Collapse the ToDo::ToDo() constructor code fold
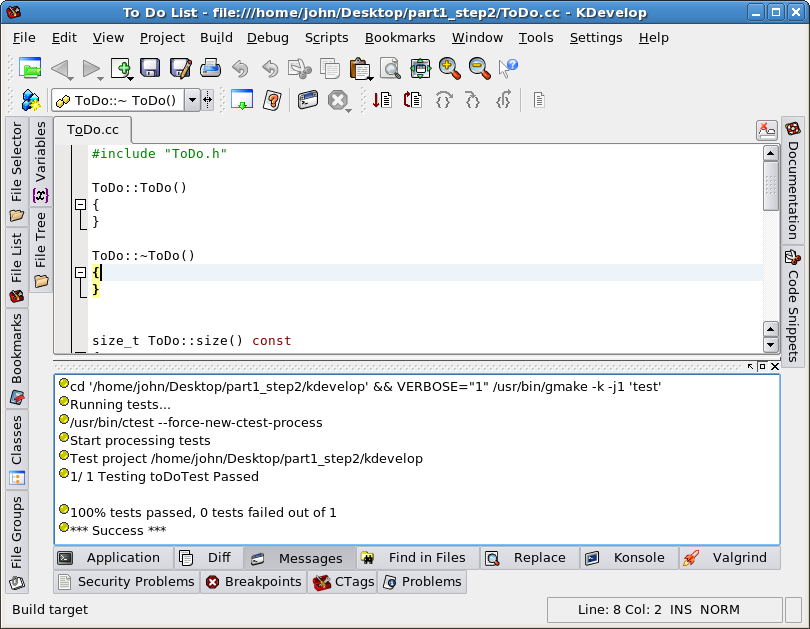This screenshot has height=629, width=810. [81, 205]
